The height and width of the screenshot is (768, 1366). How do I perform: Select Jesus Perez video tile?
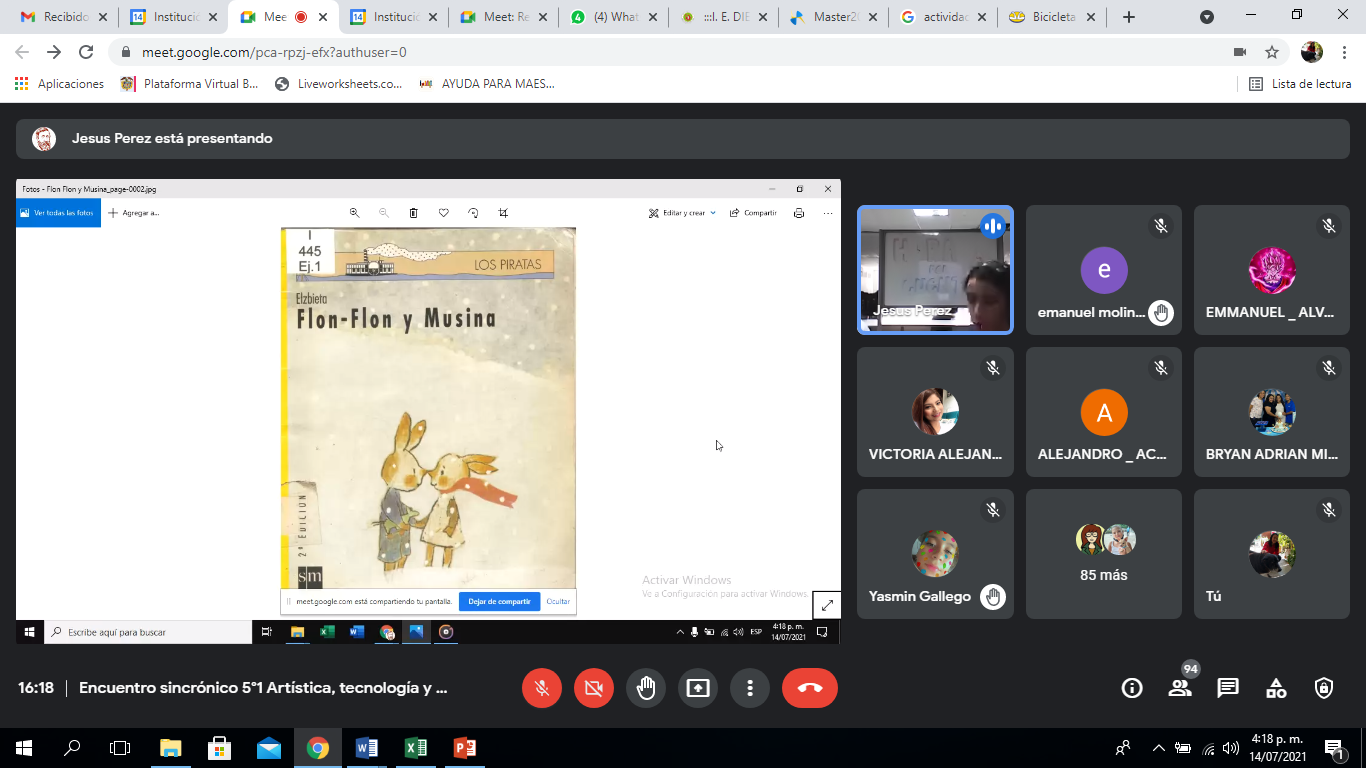[x=935, y=270]
